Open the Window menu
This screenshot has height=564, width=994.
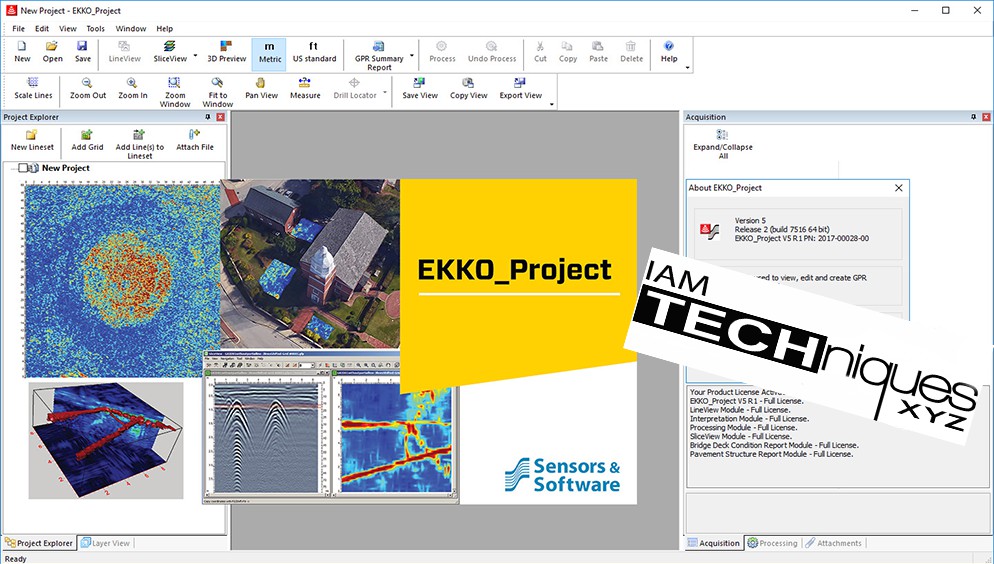coord(131,29)
